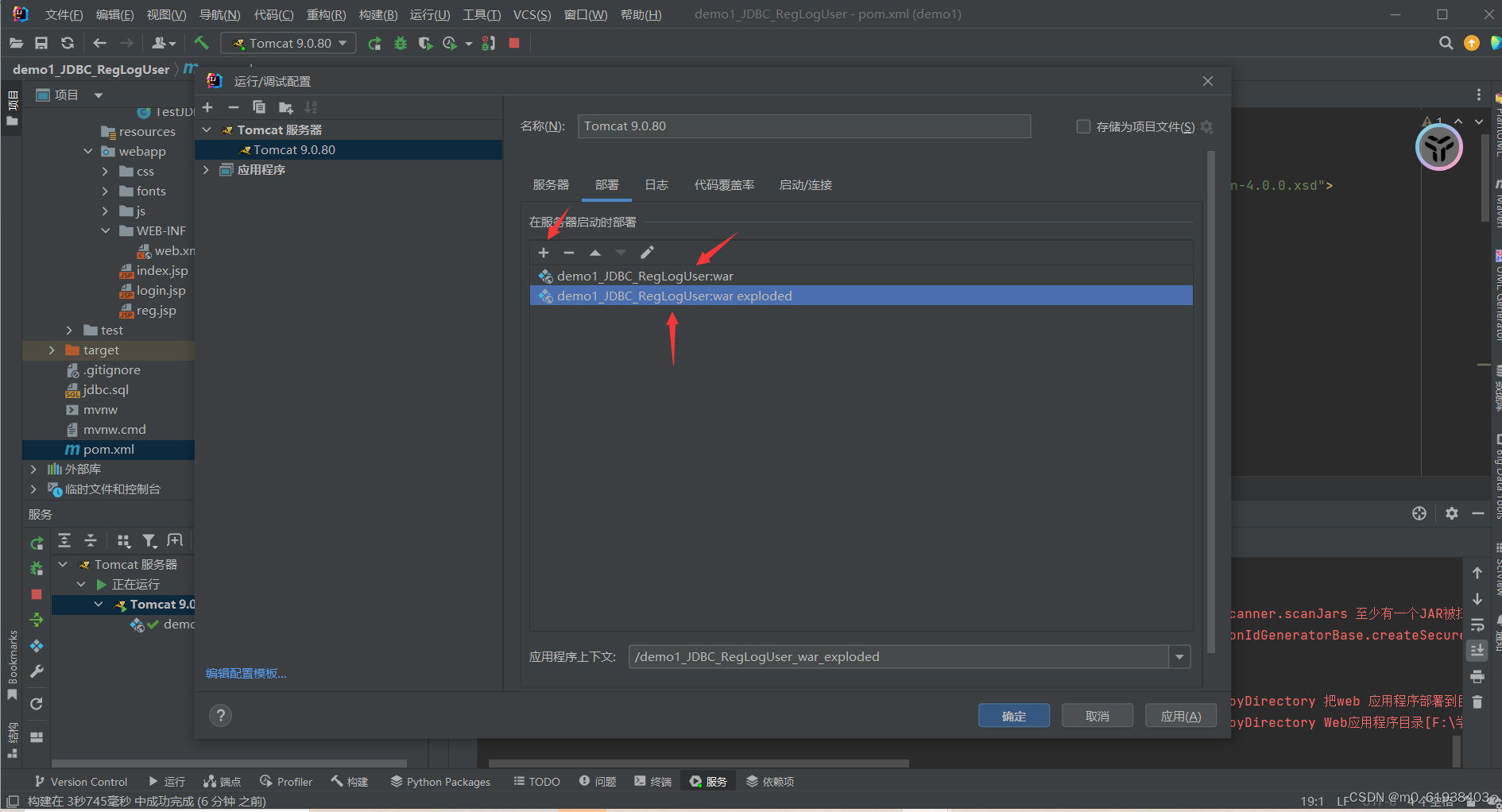Close the run/debug configuration dialog
The width and height of the screenshot is (1502, 812).
point(1208,81)
